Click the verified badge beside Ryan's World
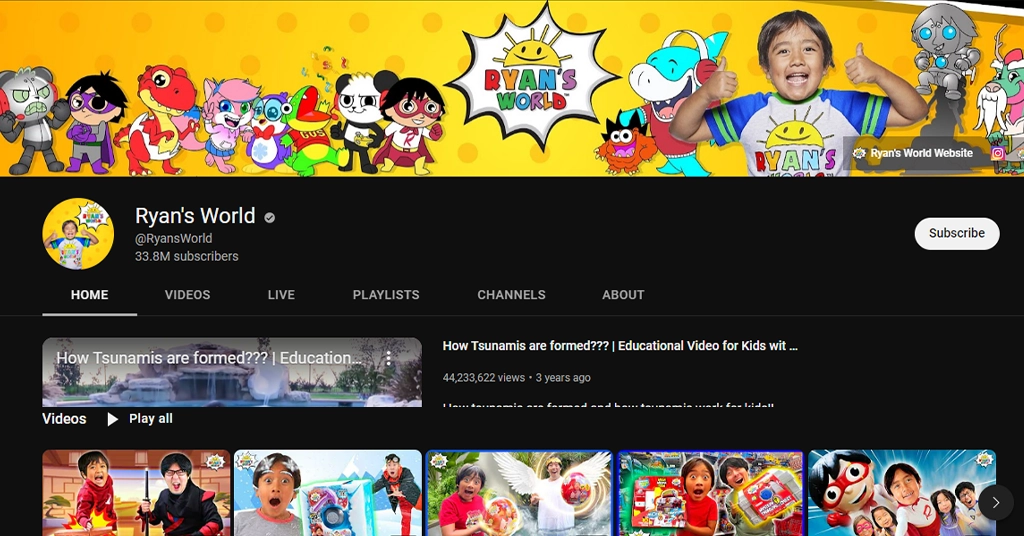The width and height of the screenshot is (1024, 536). [270, 217]
